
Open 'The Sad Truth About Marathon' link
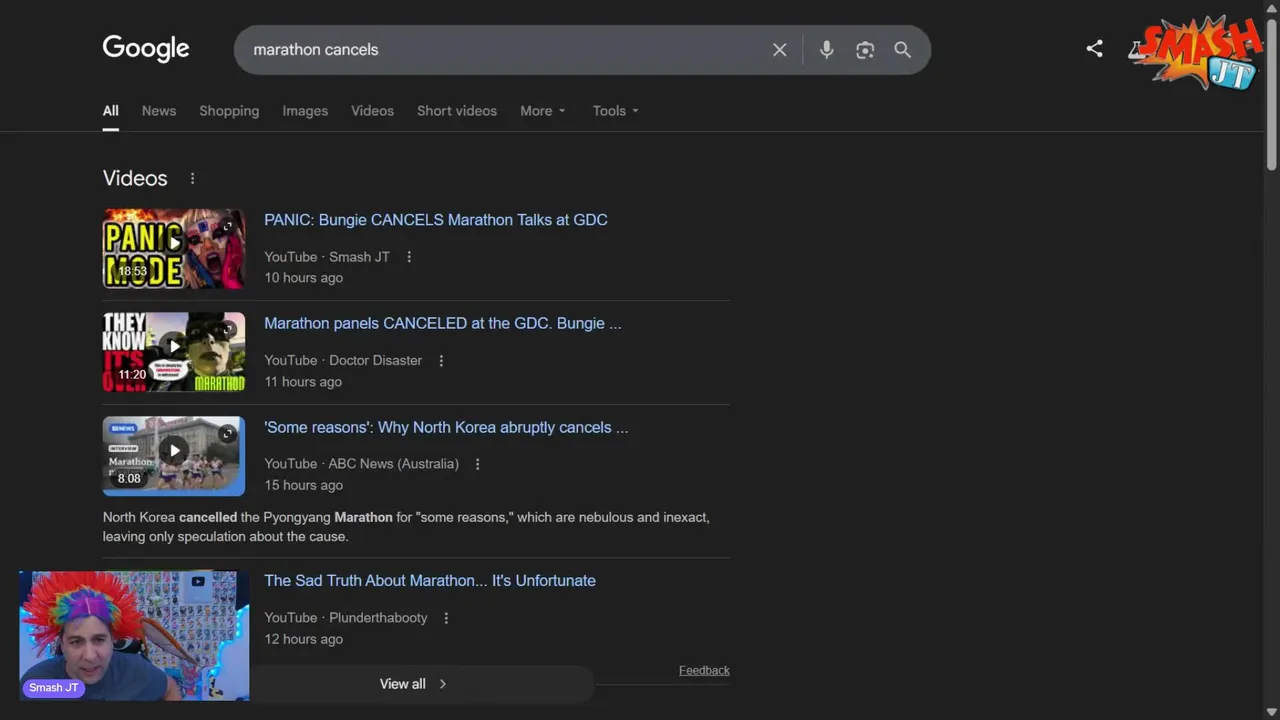coord(429,580)
